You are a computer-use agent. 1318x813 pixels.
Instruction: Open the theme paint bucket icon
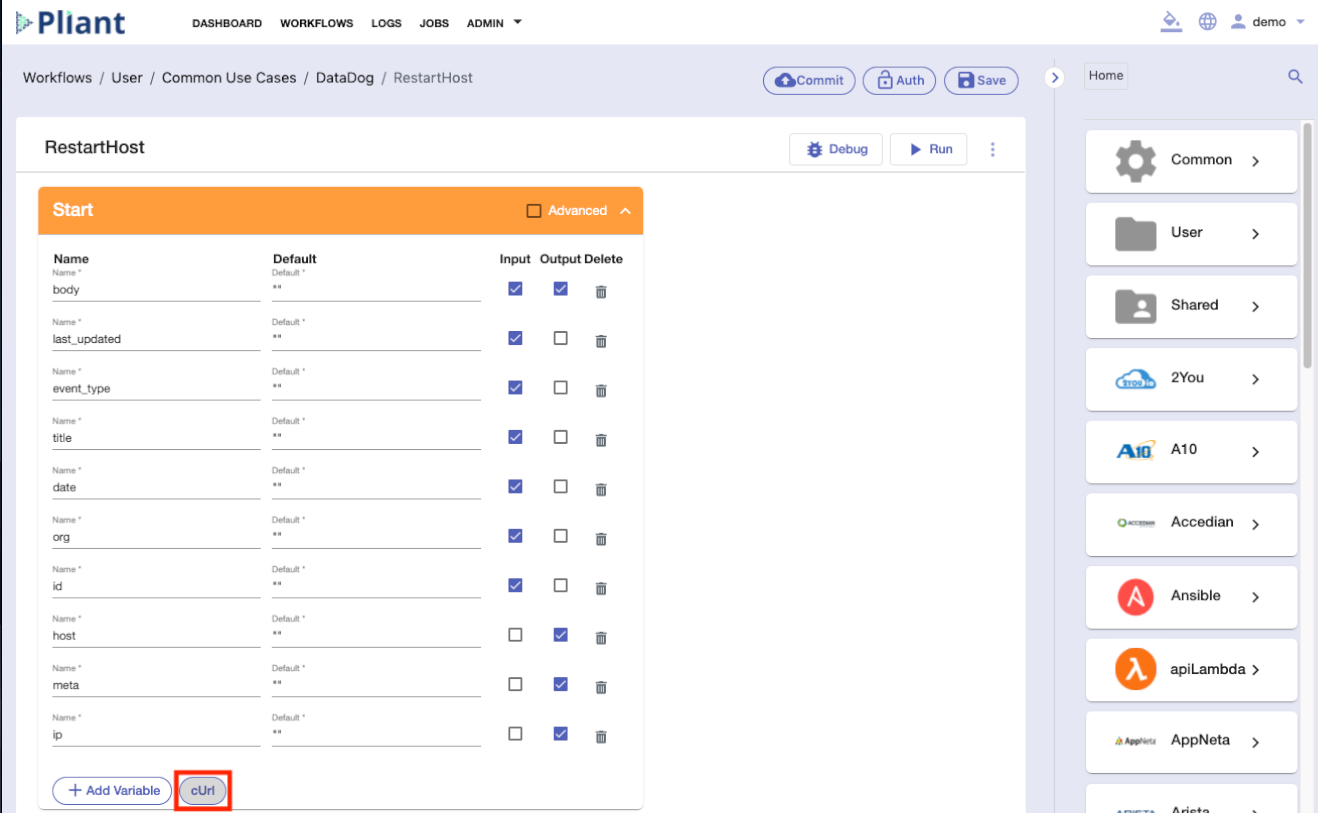pos(1171,22)
